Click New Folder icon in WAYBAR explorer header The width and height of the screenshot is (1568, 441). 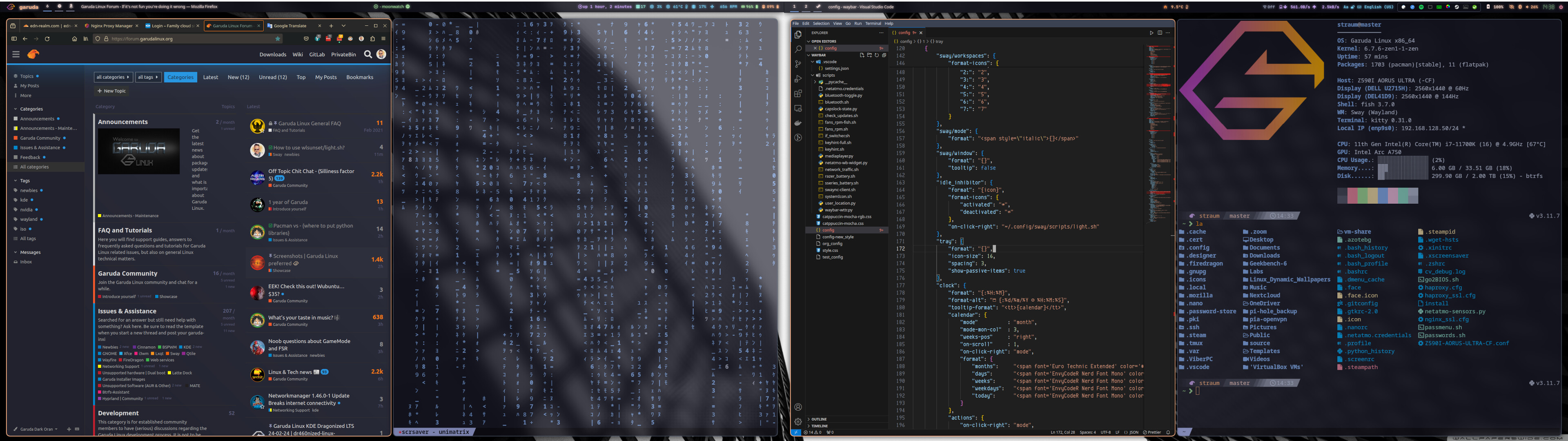pos(869,55)
